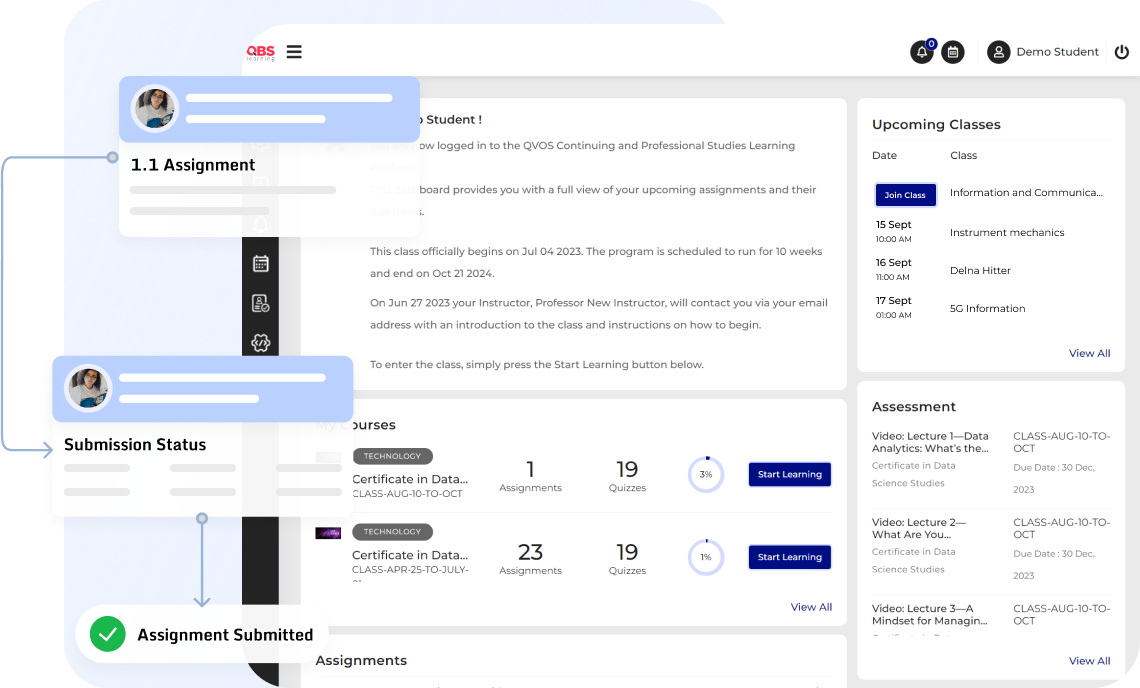Open the Lecture 1 Data Analytics assessment
1140x688 pixels.
pyautogui.click(x=930, y=442)
